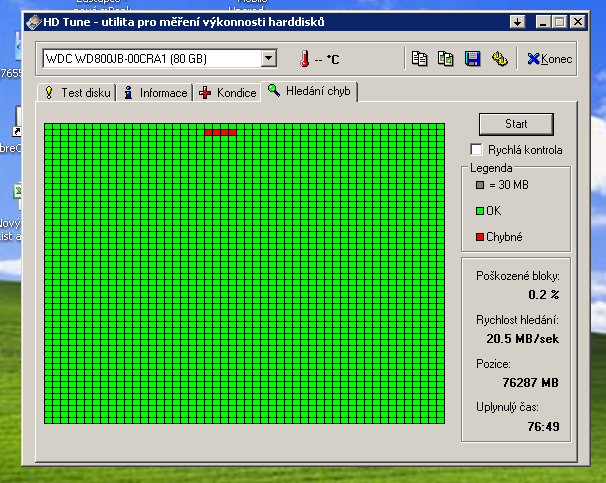Click the down-arrow tray button in title bar

(x=517, y=22)
